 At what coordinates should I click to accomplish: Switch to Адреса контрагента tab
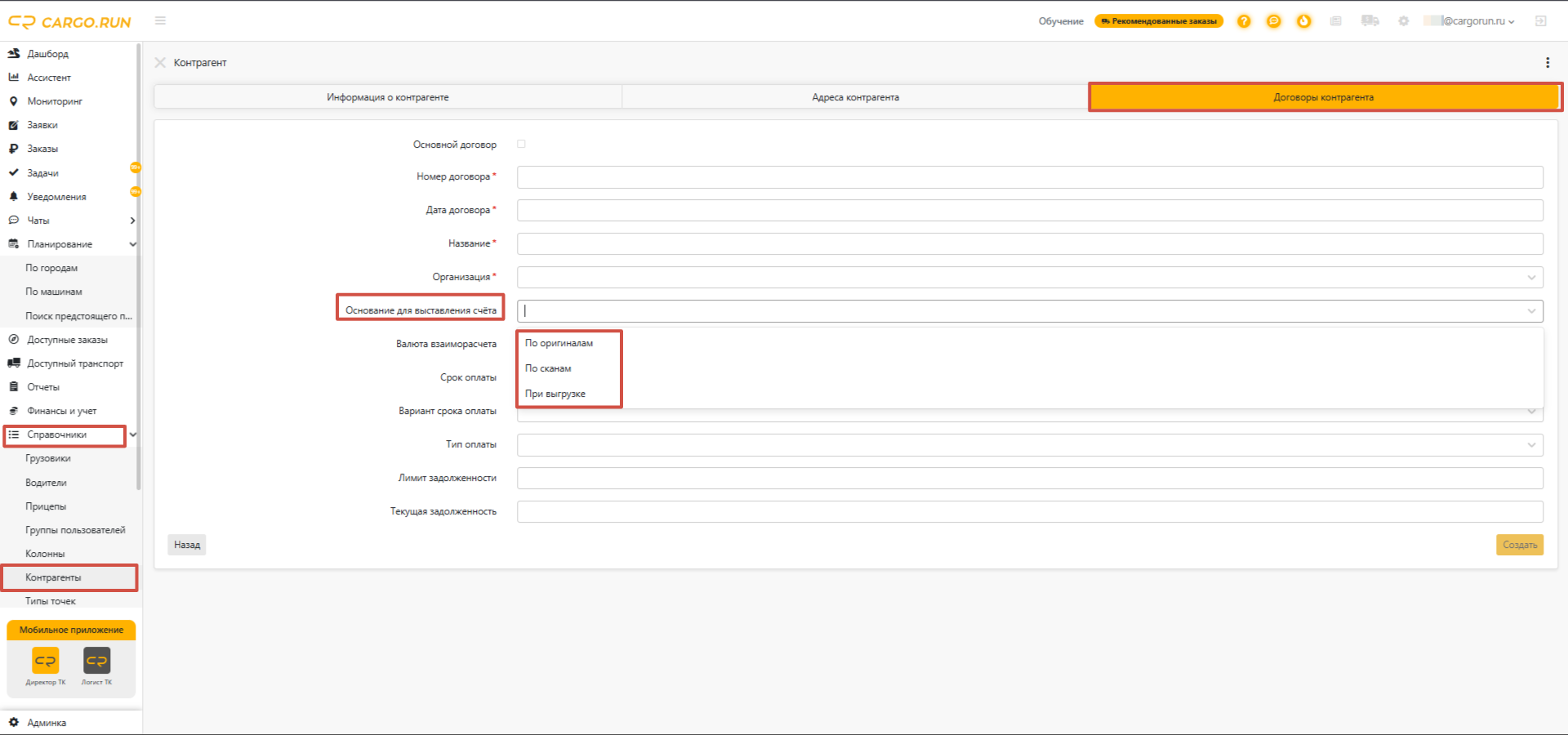point(855,97)
